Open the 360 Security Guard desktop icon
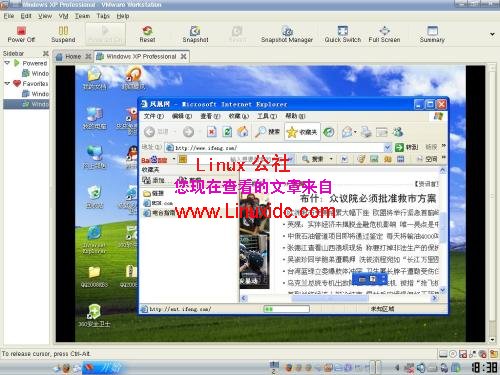500x375 pixels. click(94, 315)
